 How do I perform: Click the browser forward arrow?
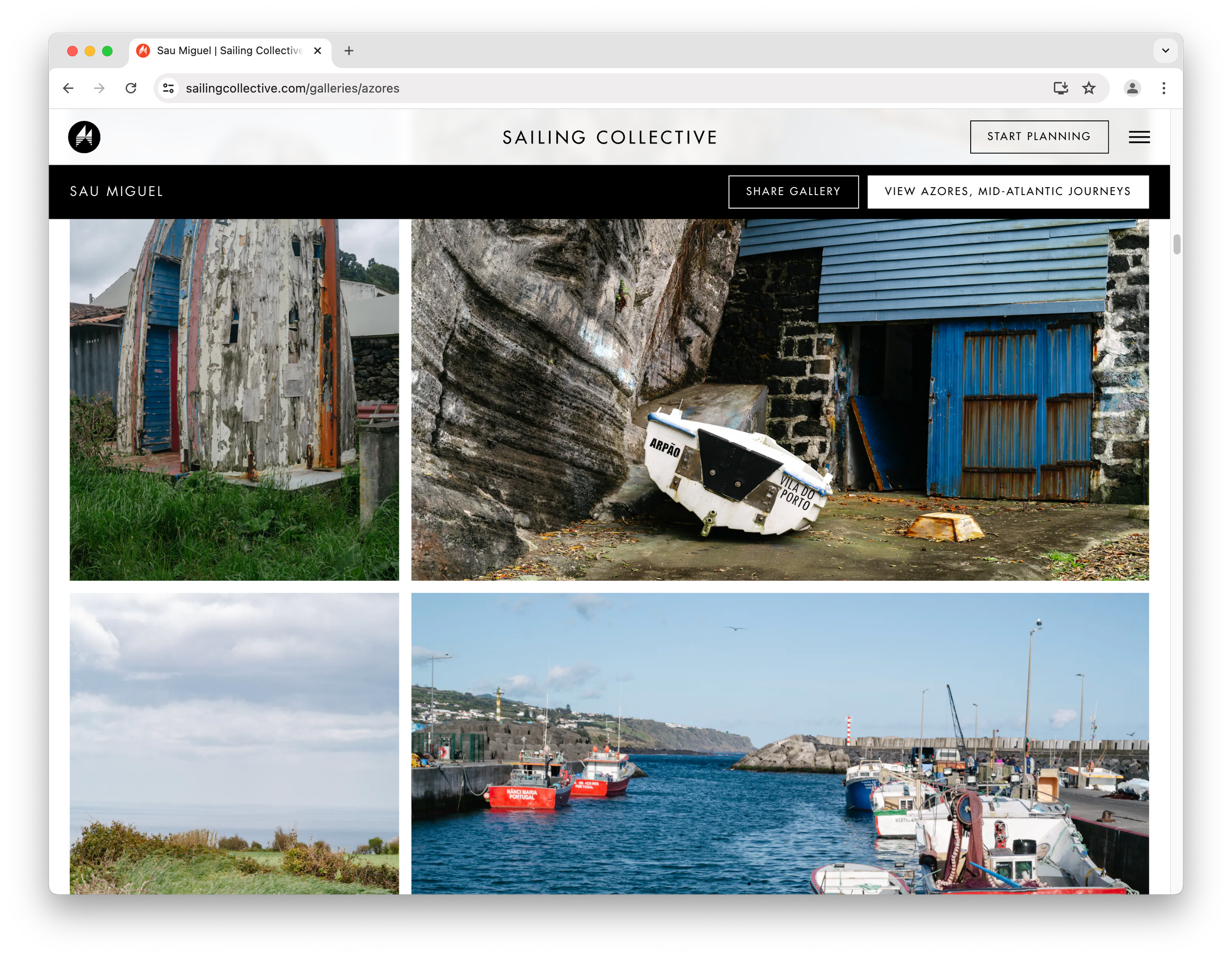[x=99, y=88]
